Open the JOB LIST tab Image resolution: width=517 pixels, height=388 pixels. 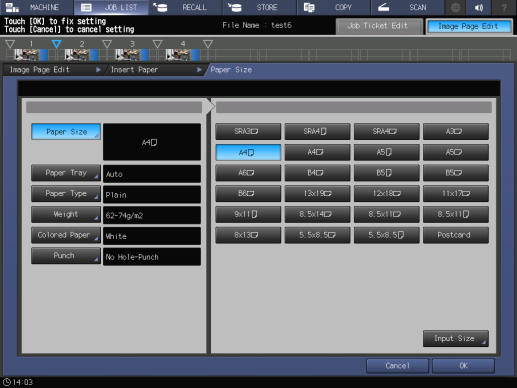coord(111,7)
